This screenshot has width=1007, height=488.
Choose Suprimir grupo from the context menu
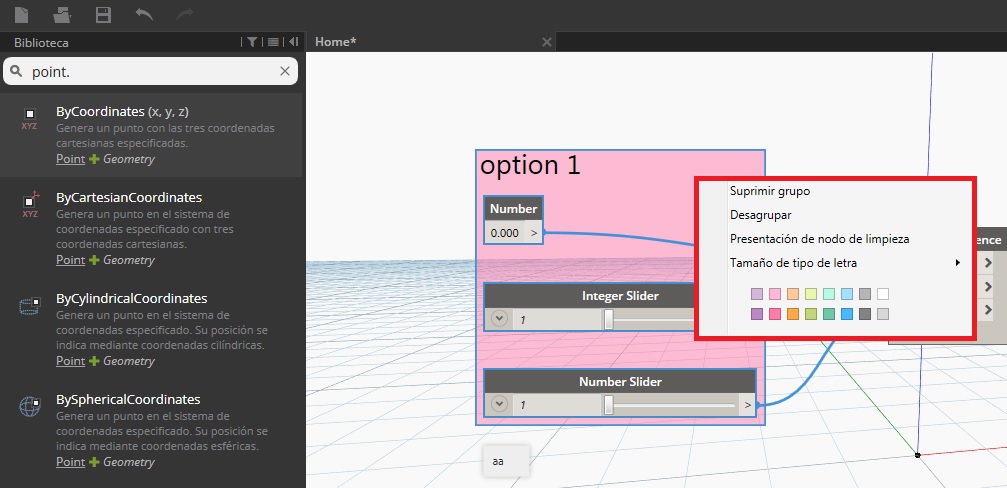point(769,190)
